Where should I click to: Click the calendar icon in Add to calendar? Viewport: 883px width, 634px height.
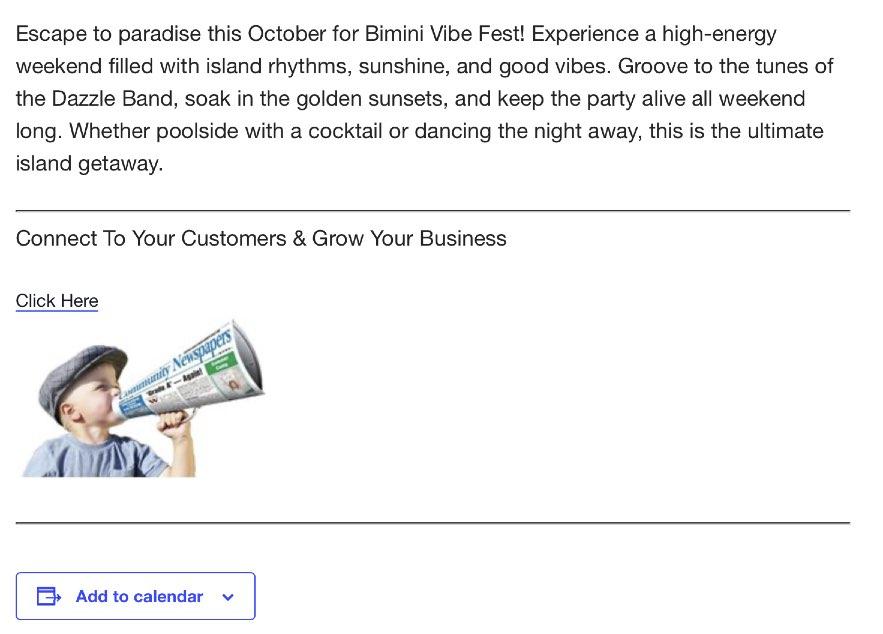[x=48, y=597]
